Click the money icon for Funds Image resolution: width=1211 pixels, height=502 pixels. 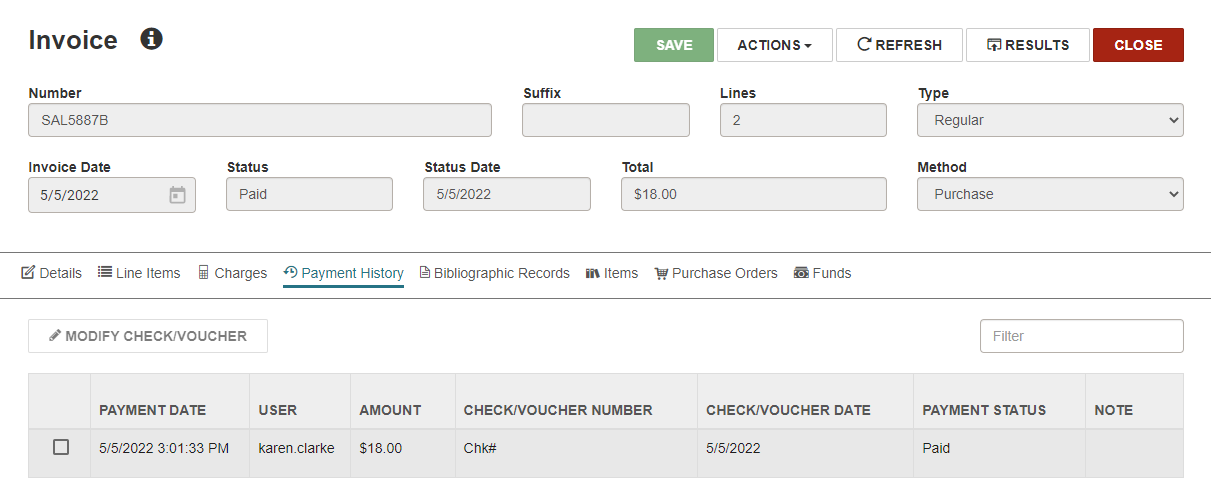pos(801,273)
